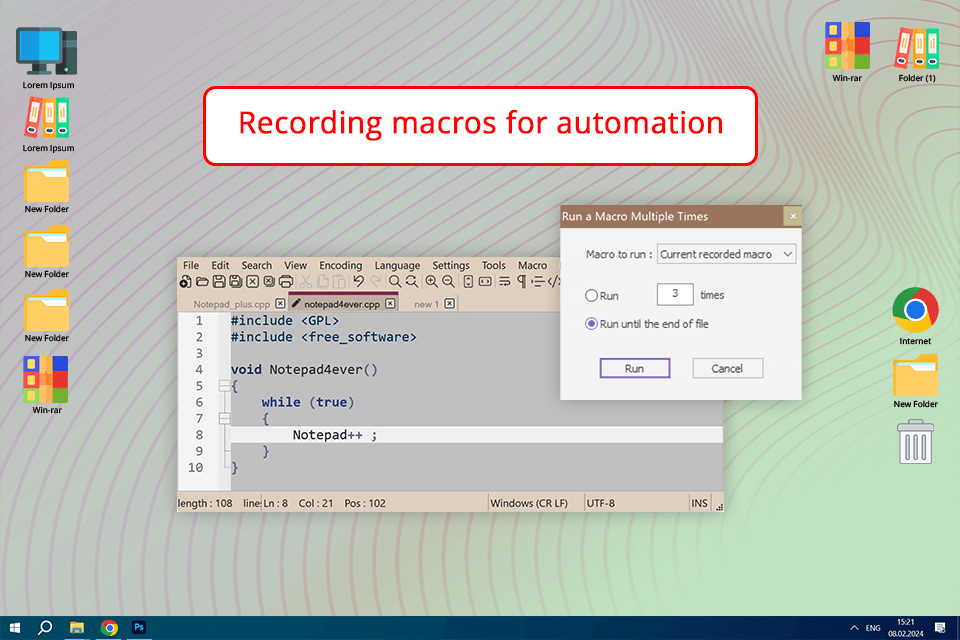Screen dimensions: 960x640
Task: Select Run until the end of file
Action: [591, 324]
